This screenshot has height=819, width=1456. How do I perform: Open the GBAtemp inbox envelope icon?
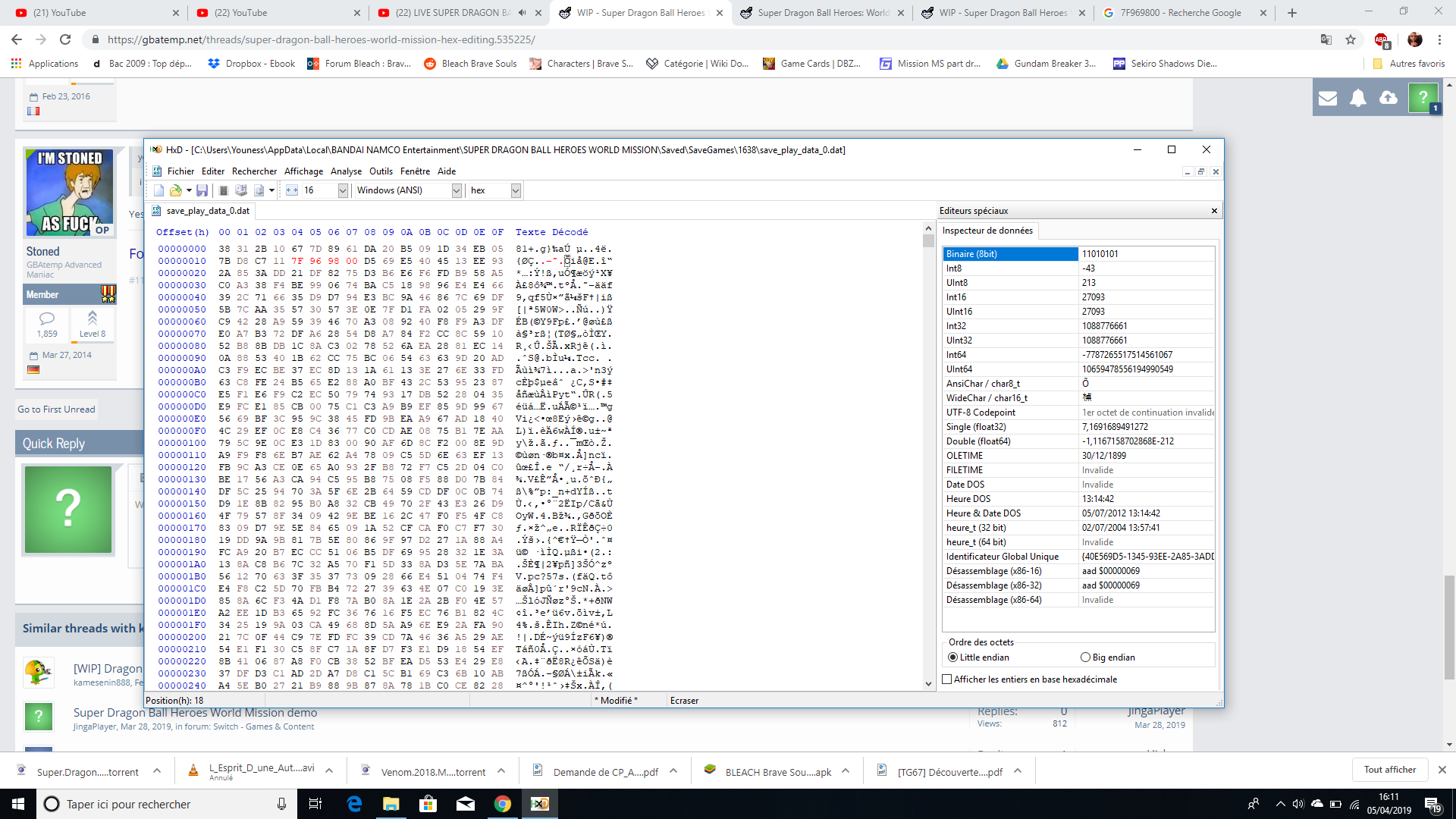coord(1328,98)
